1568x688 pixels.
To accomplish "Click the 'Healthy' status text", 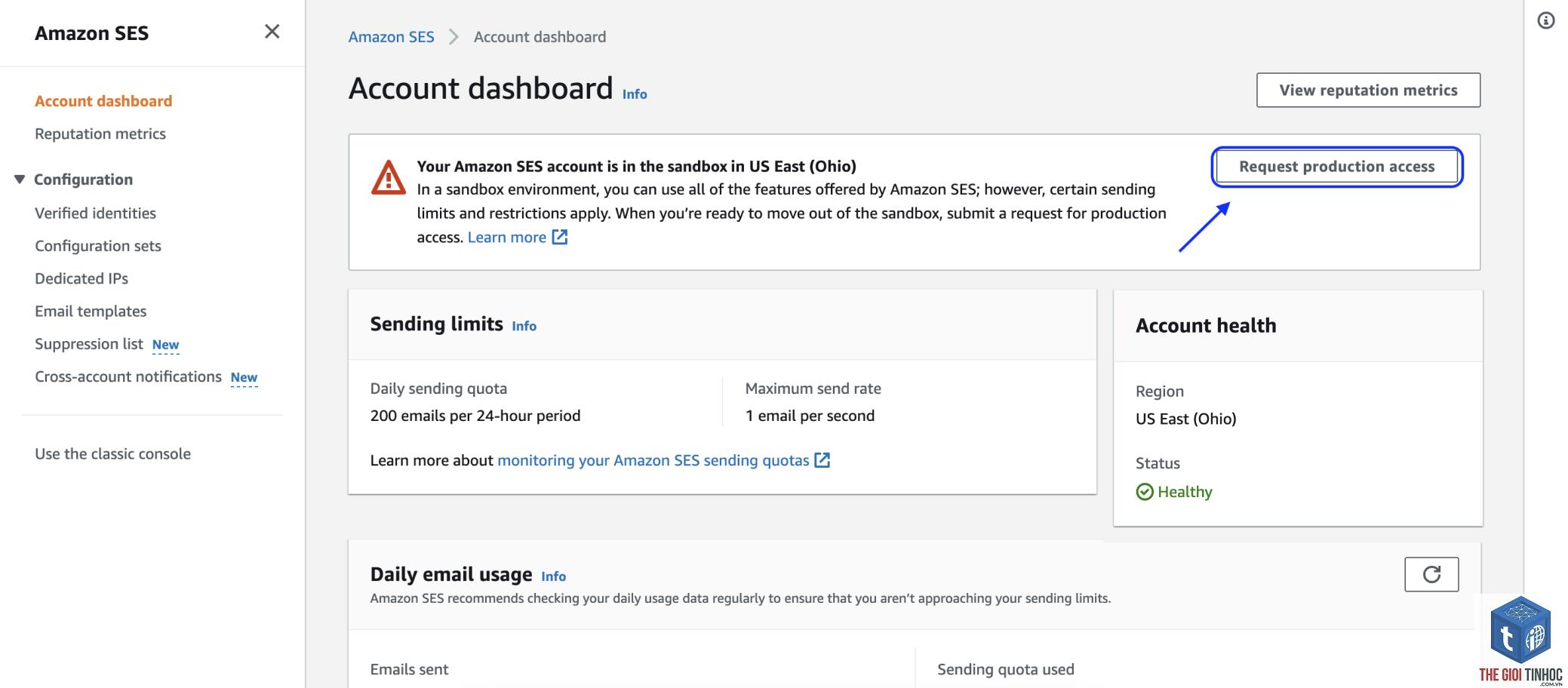I will click(1185, 492).
